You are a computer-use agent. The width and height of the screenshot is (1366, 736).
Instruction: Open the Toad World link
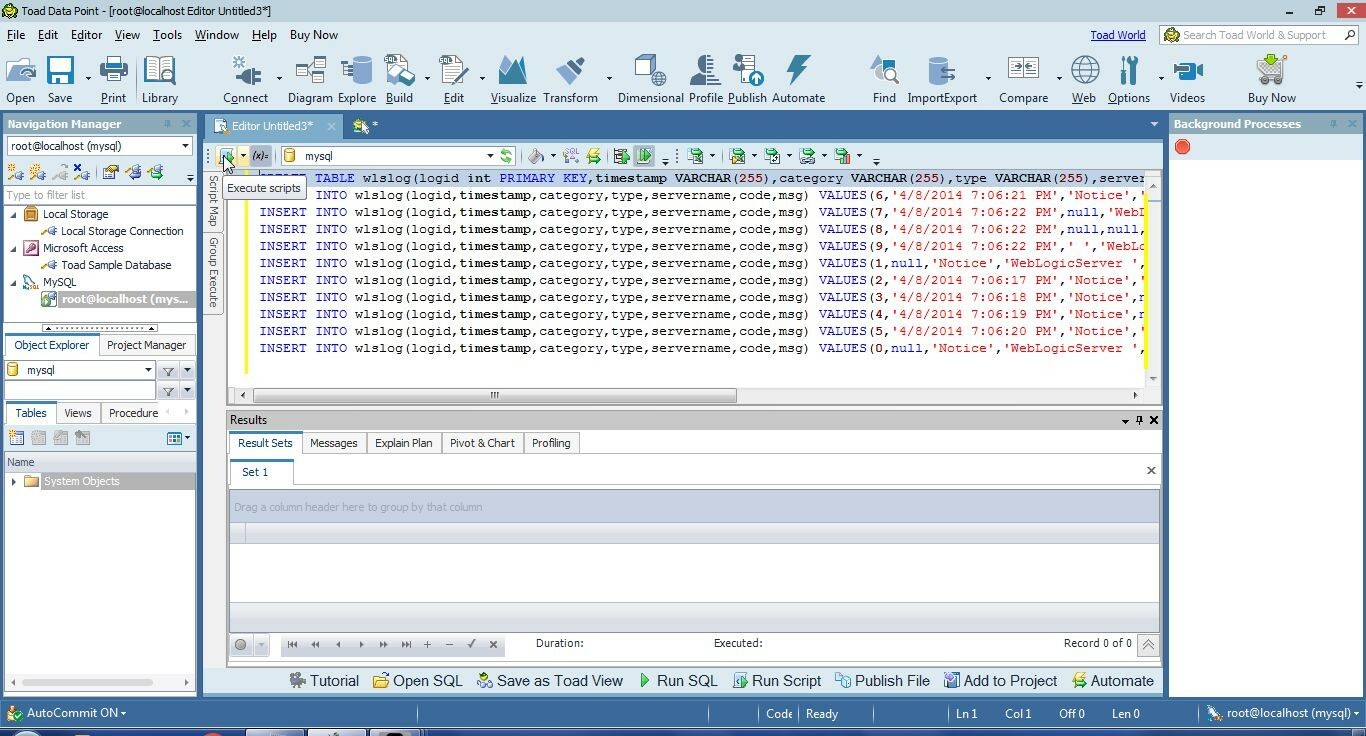(1117, 35)
